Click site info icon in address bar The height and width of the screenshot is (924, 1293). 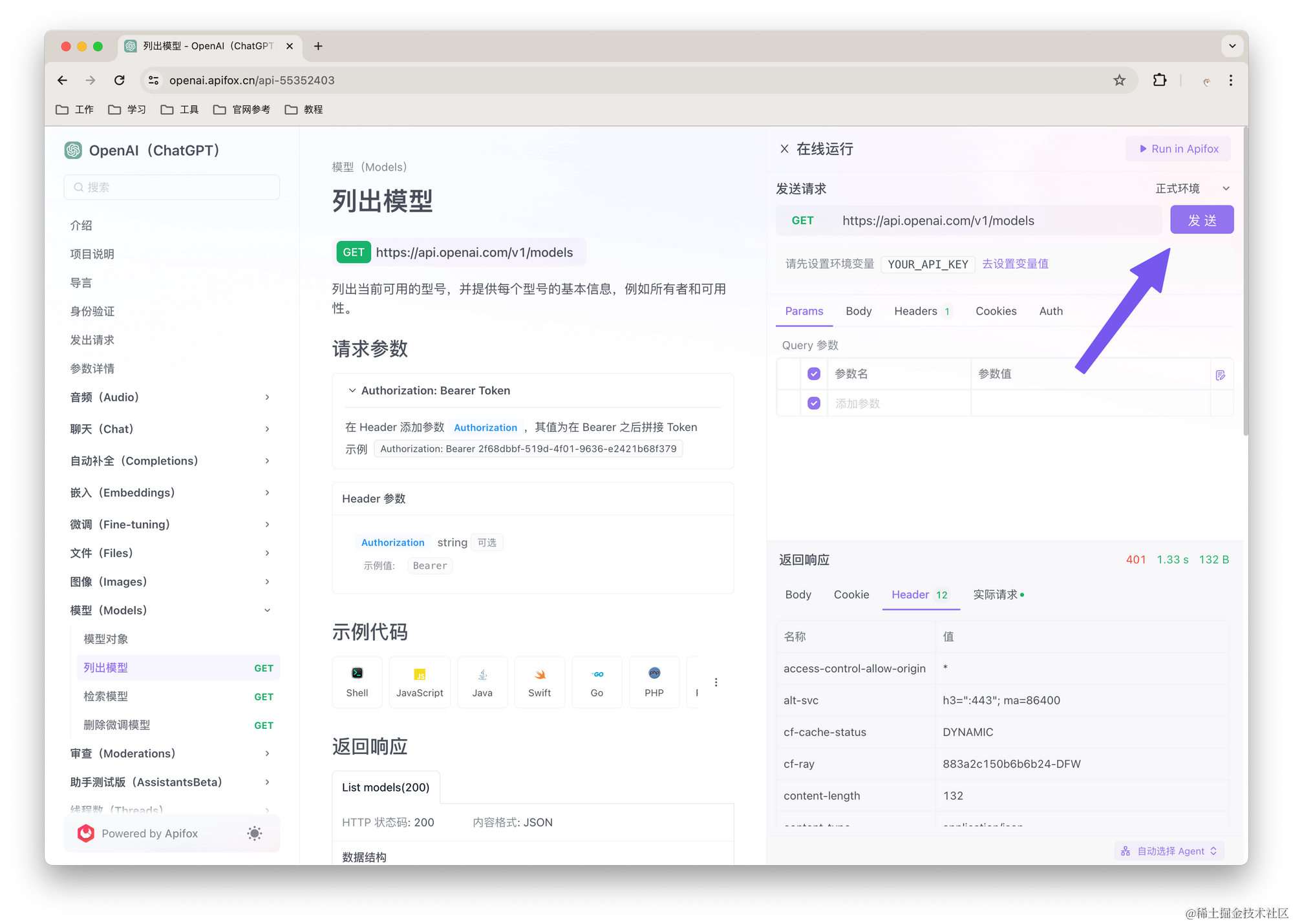click(x=154, y=80)
